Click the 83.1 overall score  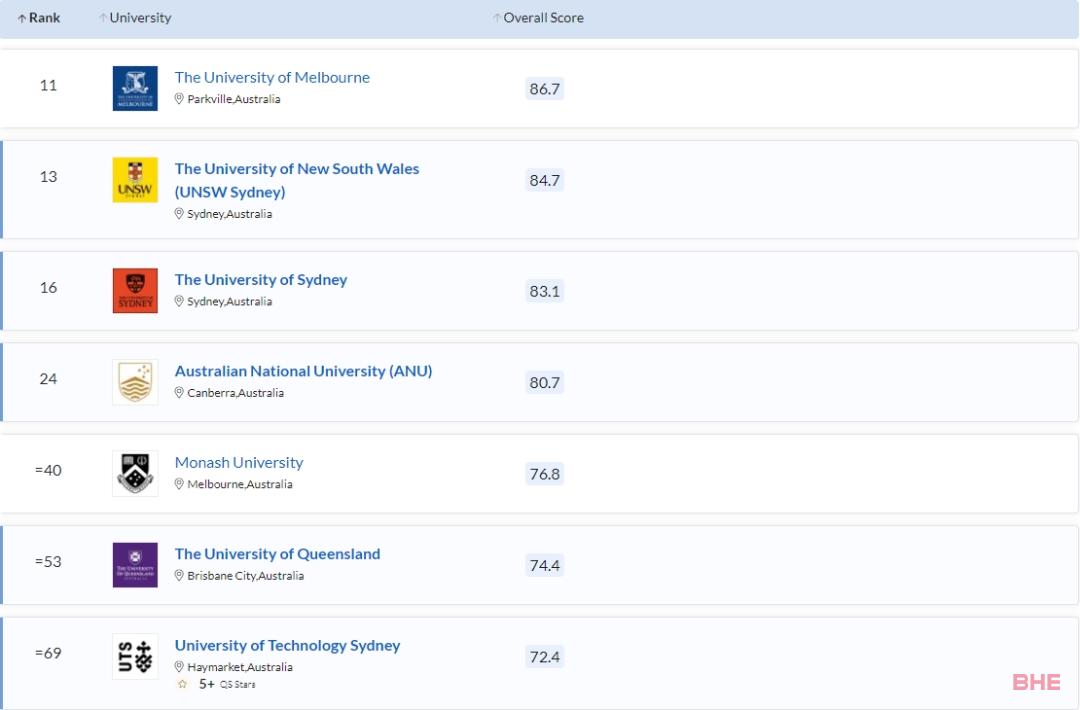click(x=545, y=291)
